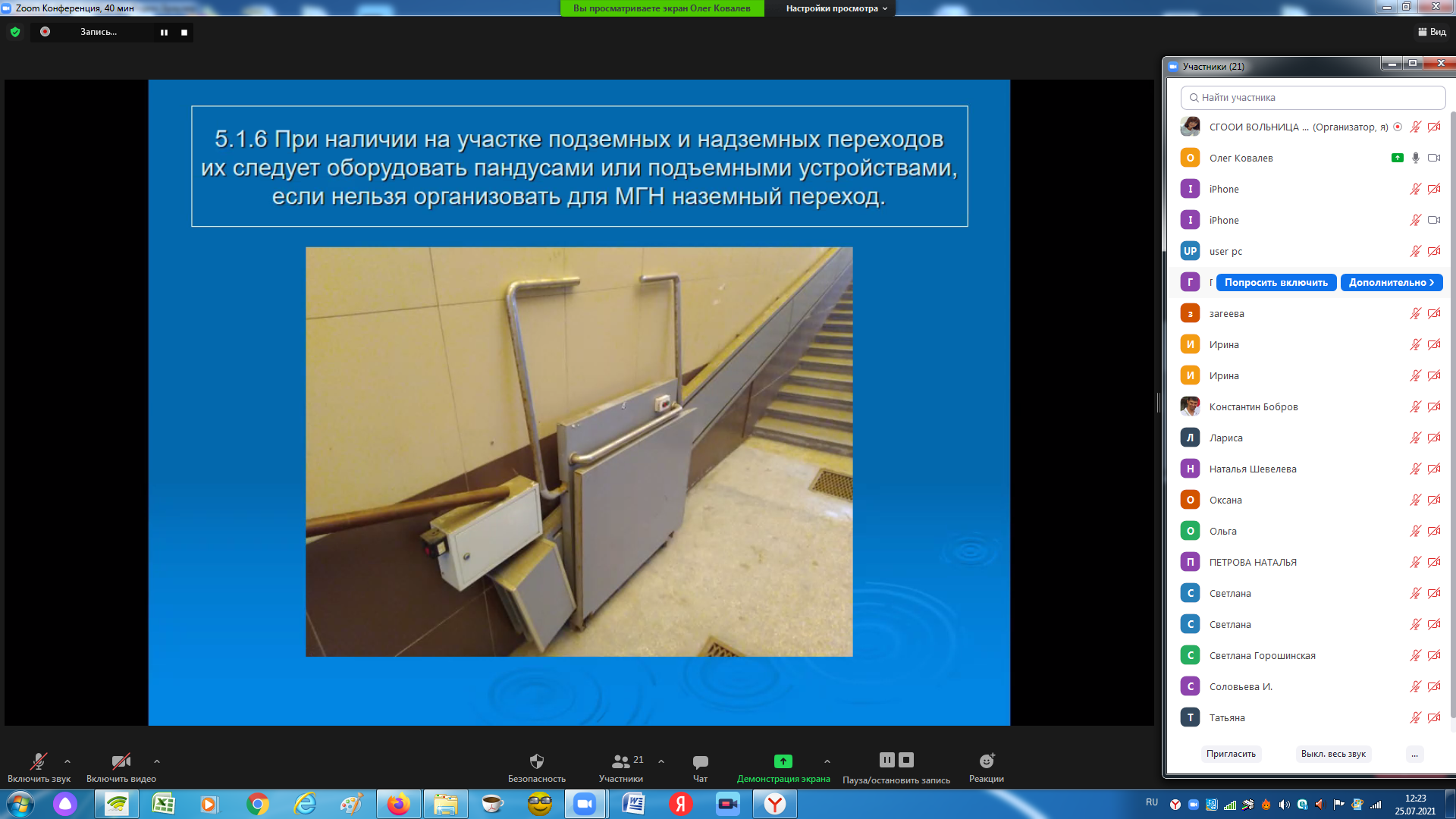This screenshot has width=1456, height=819.
Task: Expand audio options arrow next to microphone
Action: pyautogui.click(x=67, y=761)
